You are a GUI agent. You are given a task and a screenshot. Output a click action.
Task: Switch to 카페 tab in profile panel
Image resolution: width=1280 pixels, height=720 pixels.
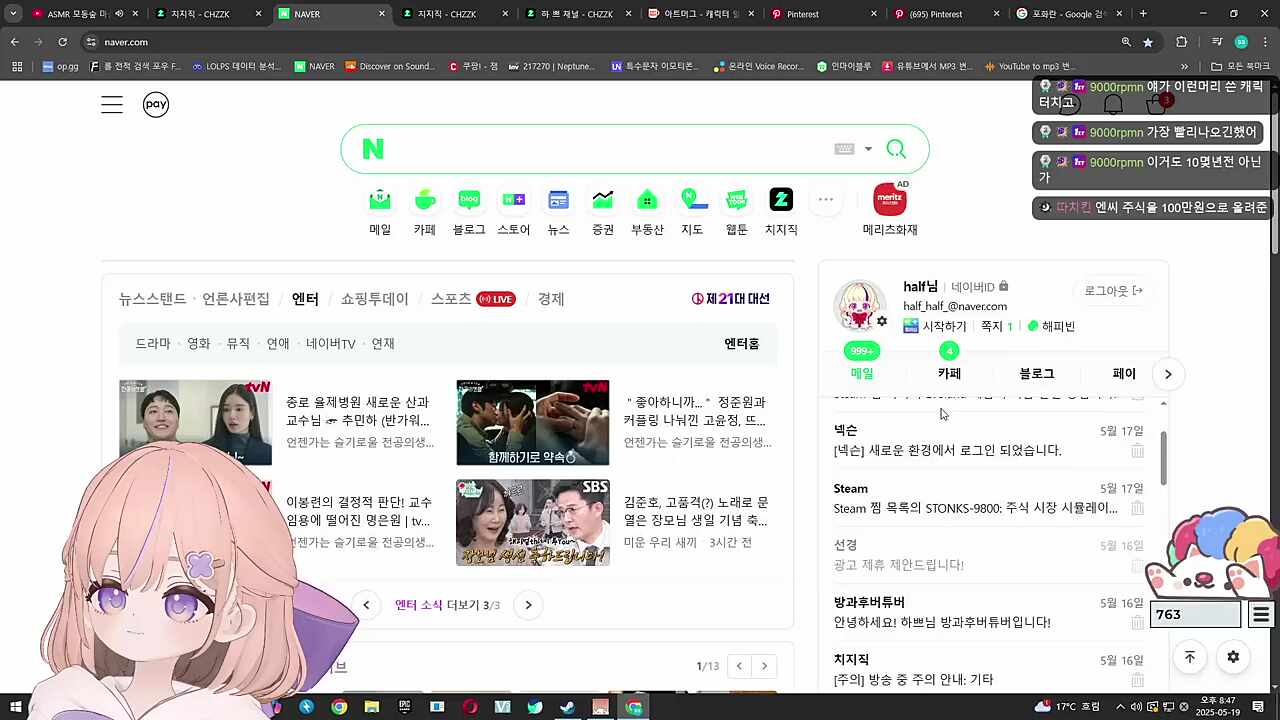point(949,373)
